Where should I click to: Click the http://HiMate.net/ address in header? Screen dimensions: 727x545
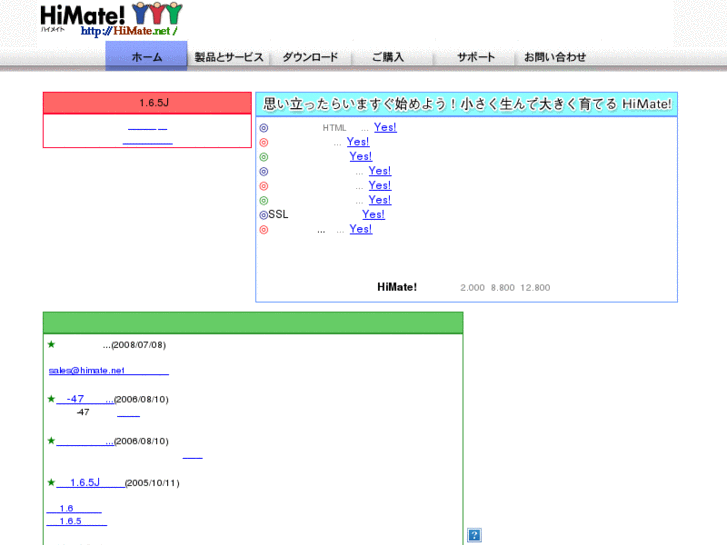click(128, 31)
